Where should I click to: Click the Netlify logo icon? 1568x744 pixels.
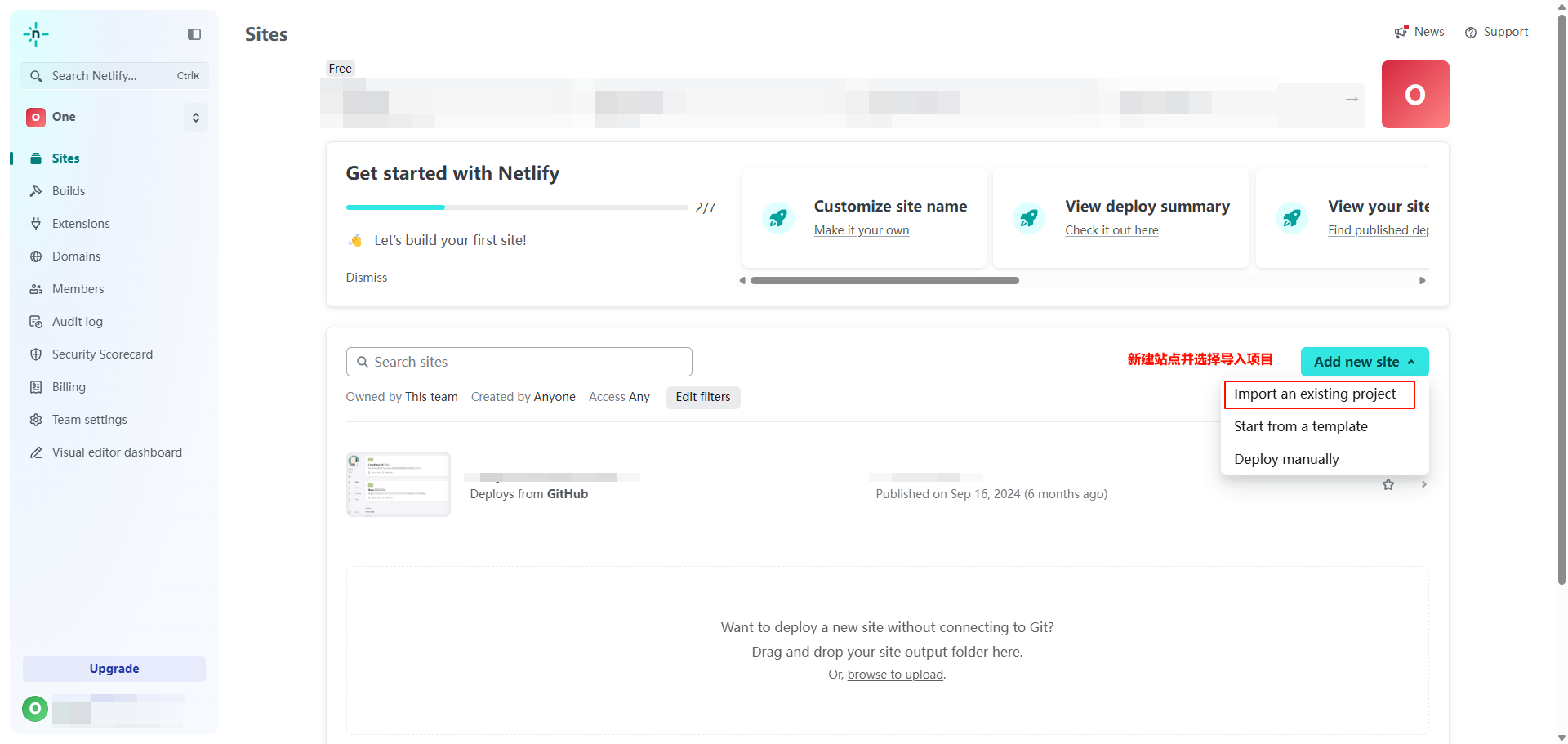[36, 34]
